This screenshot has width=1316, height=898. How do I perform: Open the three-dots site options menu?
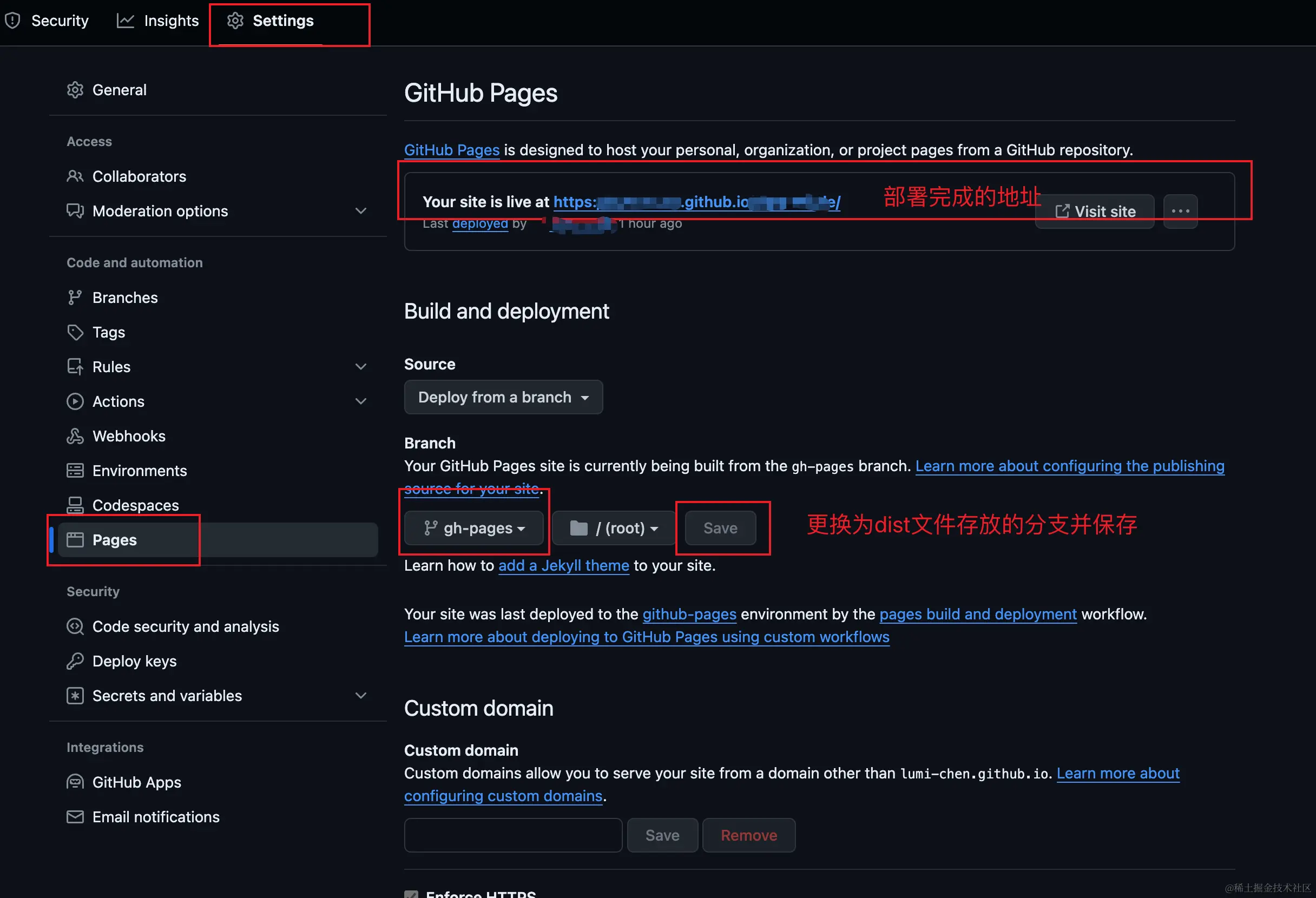tap(1180, 212)
